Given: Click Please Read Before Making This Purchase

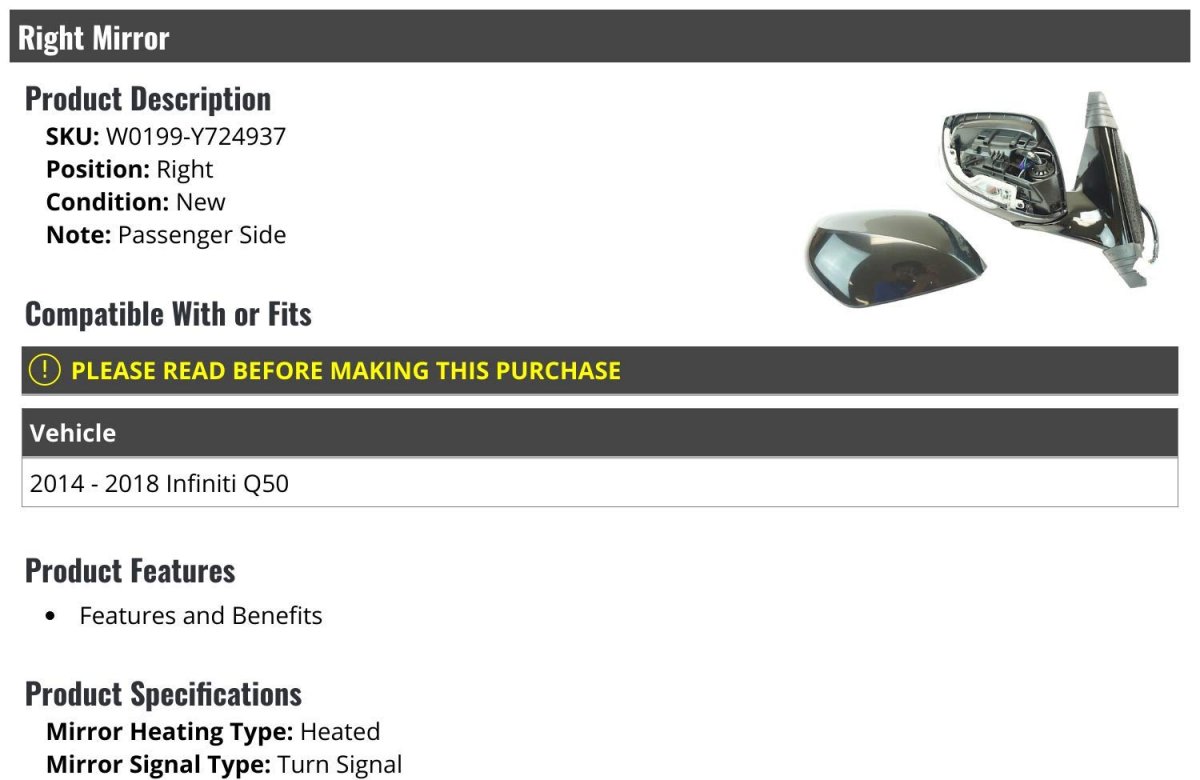Looking at the screenshot, I should pos(346,370).
